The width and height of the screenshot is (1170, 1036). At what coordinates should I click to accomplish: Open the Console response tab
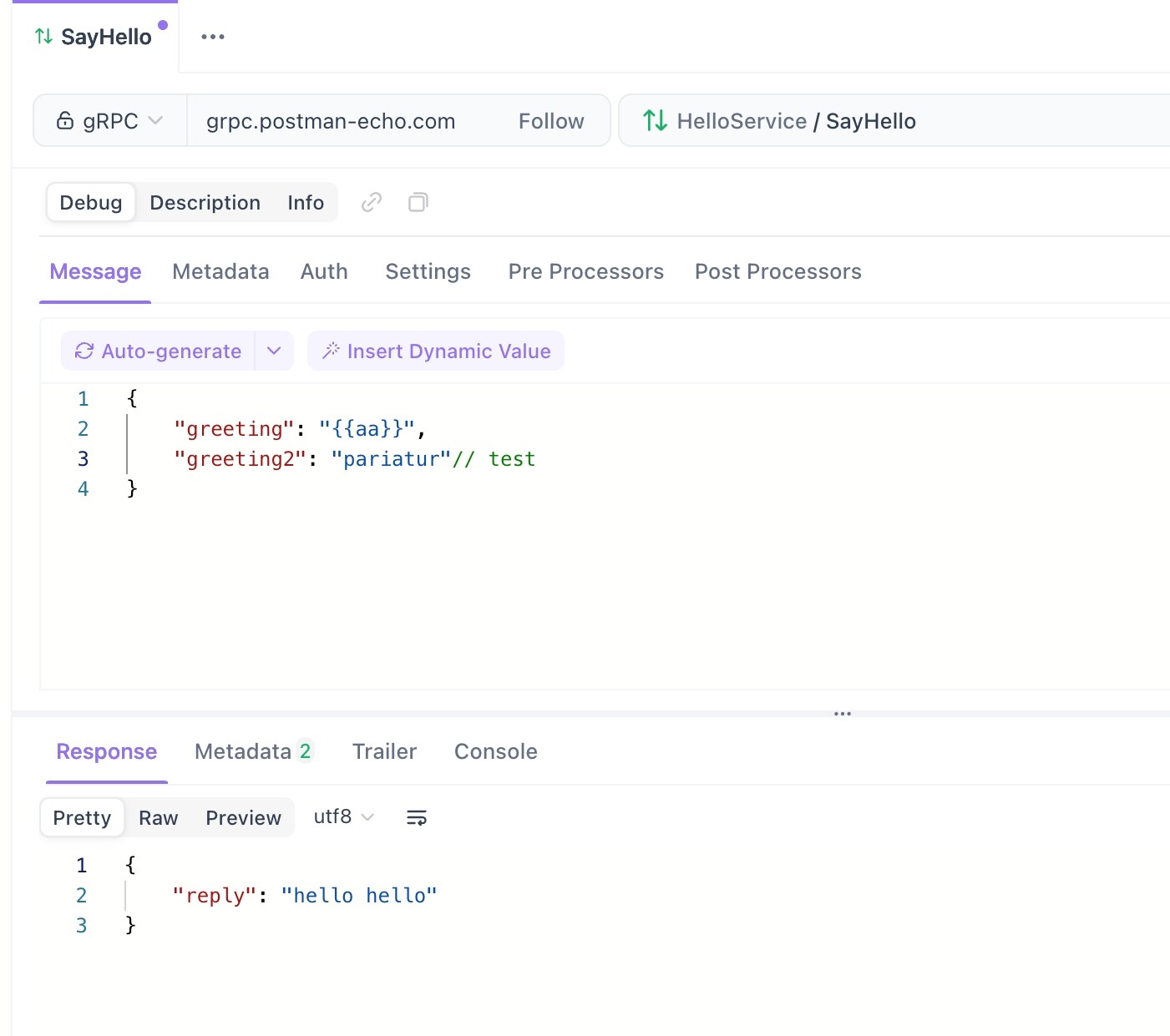pos(495,751)
